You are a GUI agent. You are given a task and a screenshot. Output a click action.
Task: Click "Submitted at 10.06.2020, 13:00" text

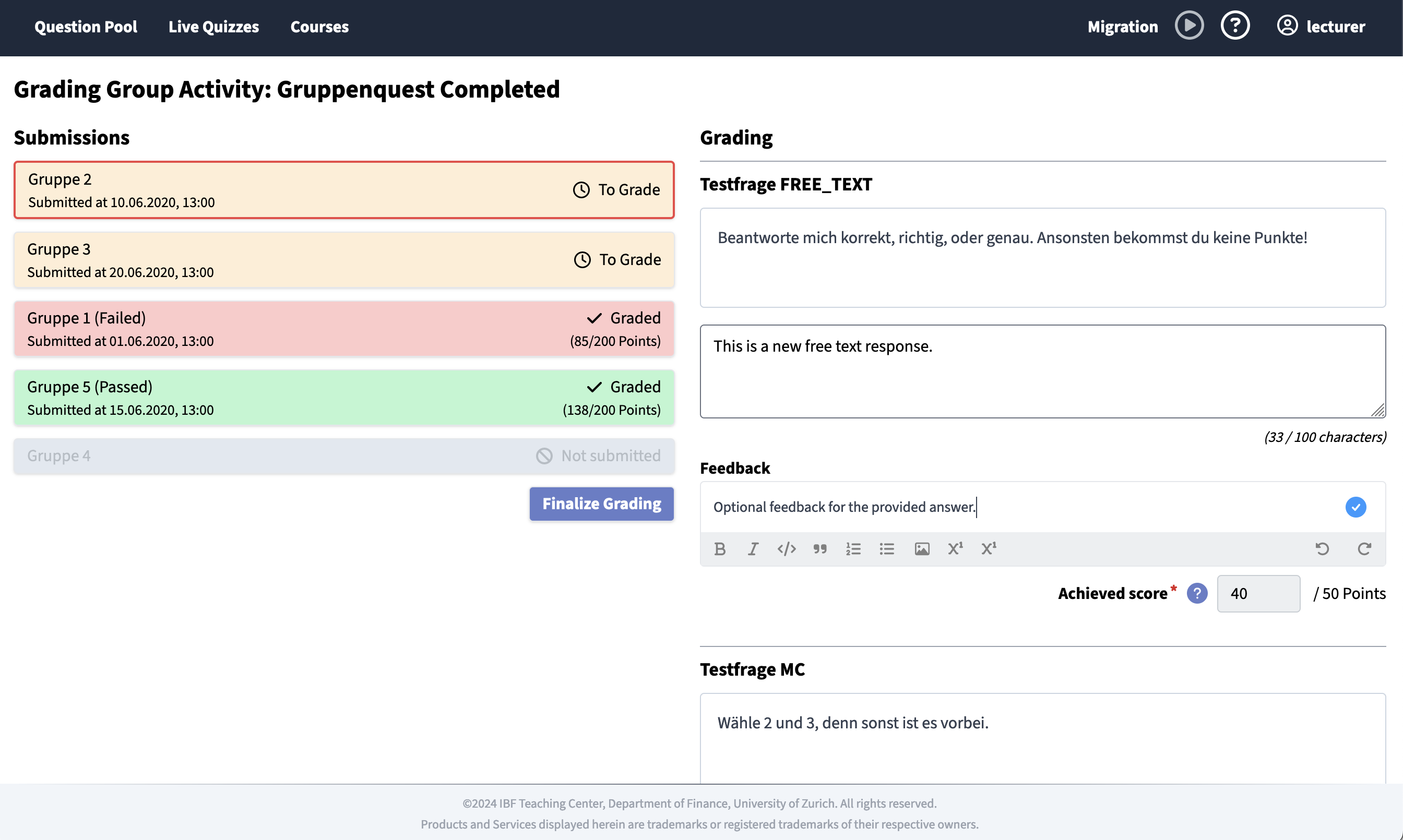[121, 202]
